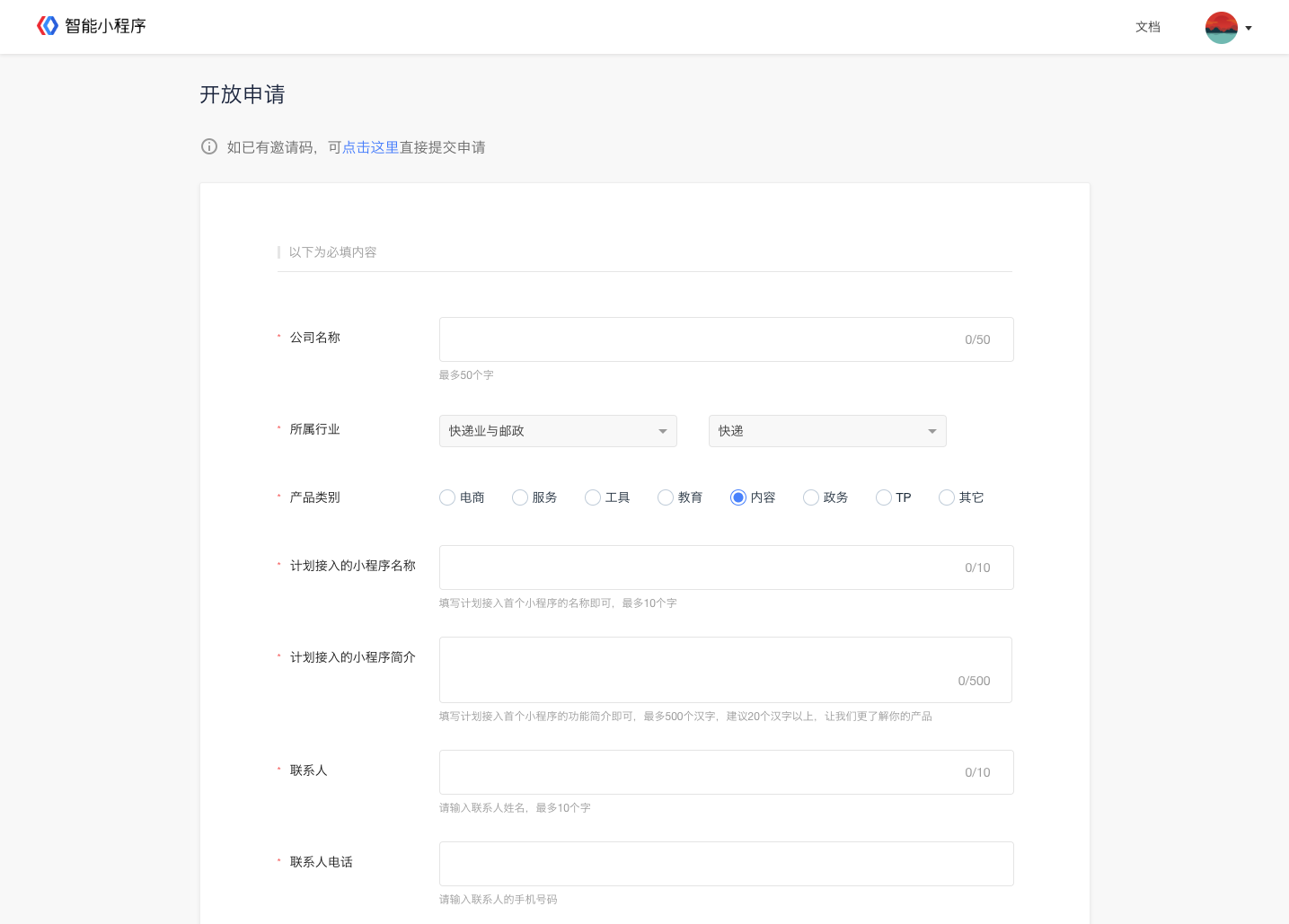
Task: Click the info icon beside the invitation notice
Action: pyautogui.click(x=209, y=146)
